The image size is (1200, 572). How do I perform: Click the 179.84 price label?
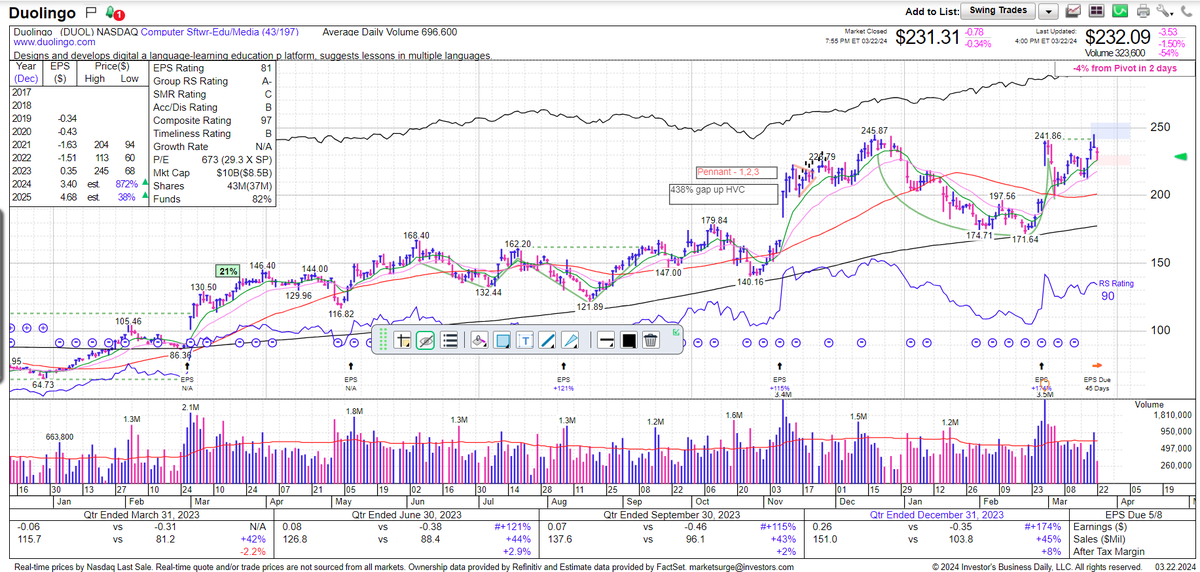714,220
